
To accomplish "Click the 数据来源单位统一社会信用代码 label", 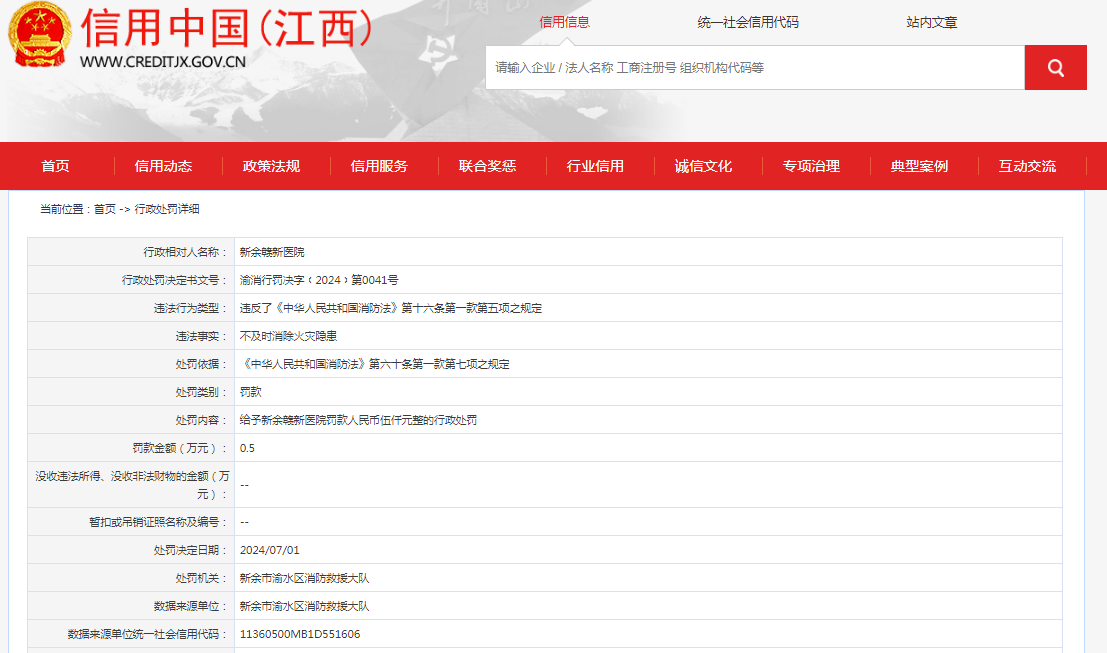I will 148,634.
